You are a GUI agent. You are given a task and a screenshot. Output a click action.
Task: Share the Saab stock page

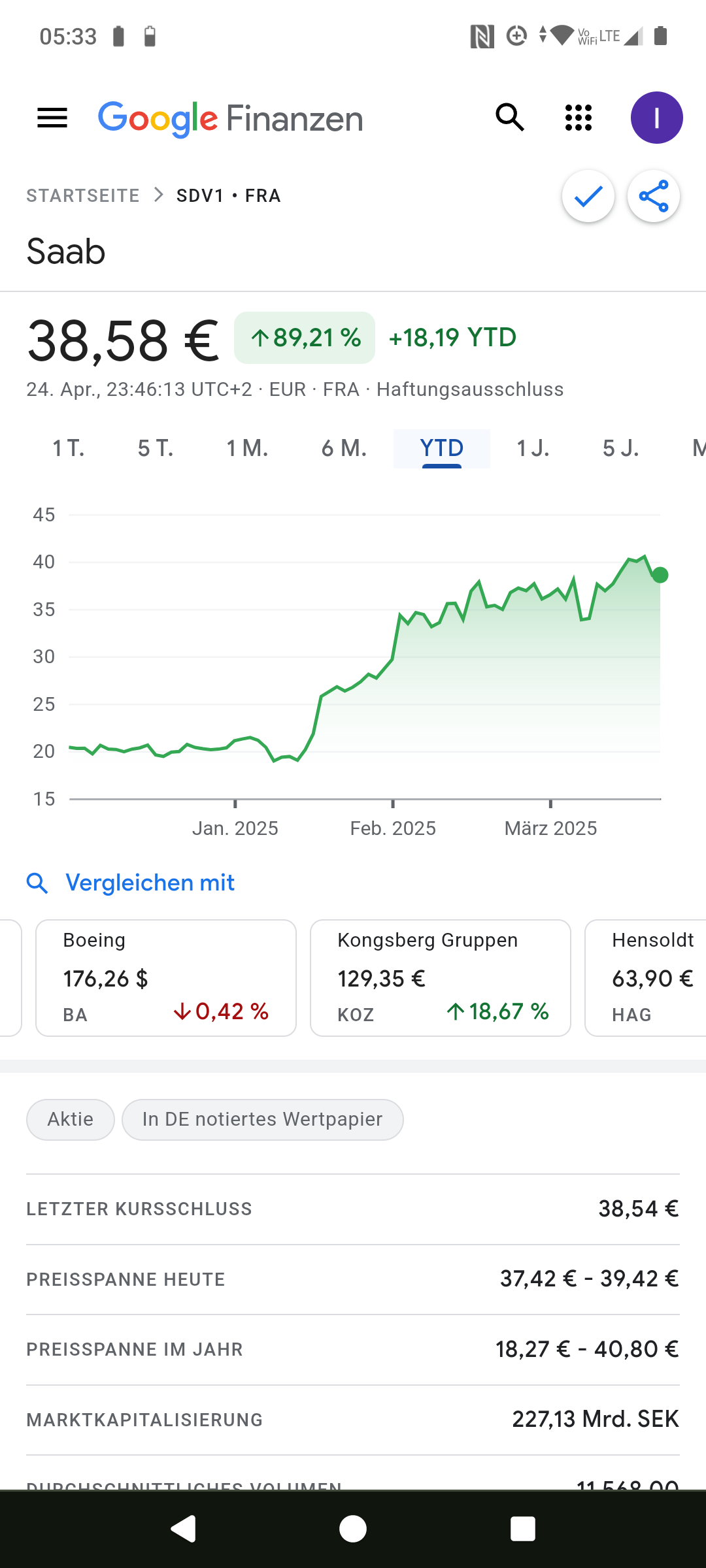click(654, 196)
